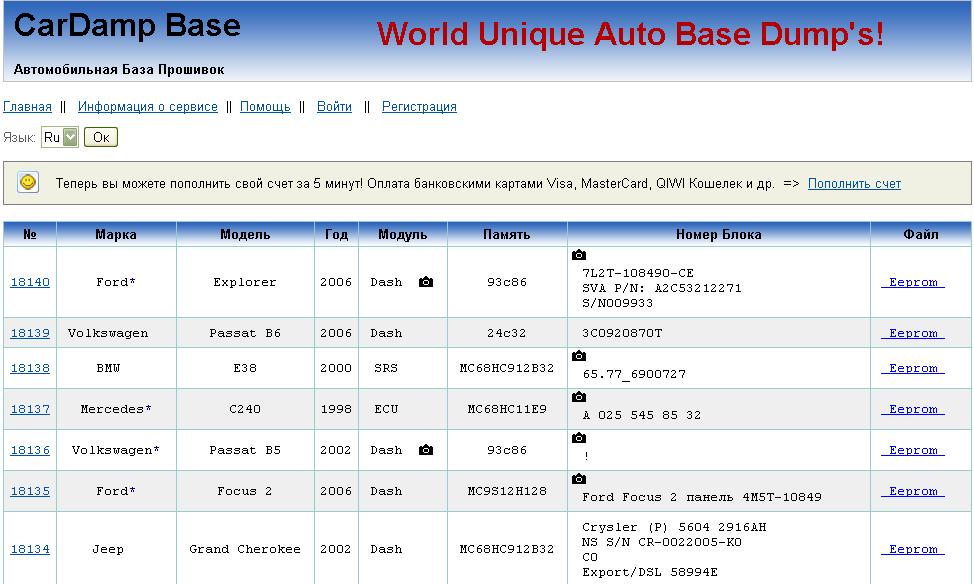Click the № column header
974x584 pixels.
coord(30,234)
